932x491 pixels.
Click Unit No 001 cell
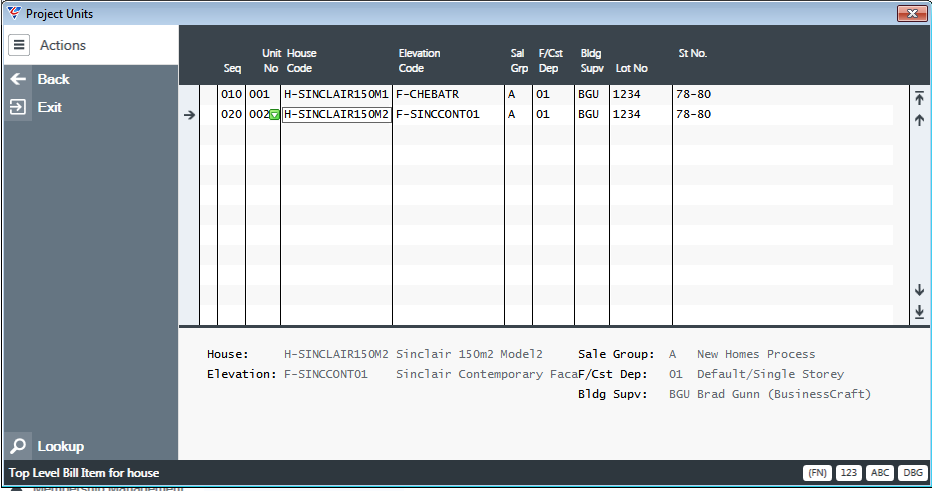(x=263, y=94)
